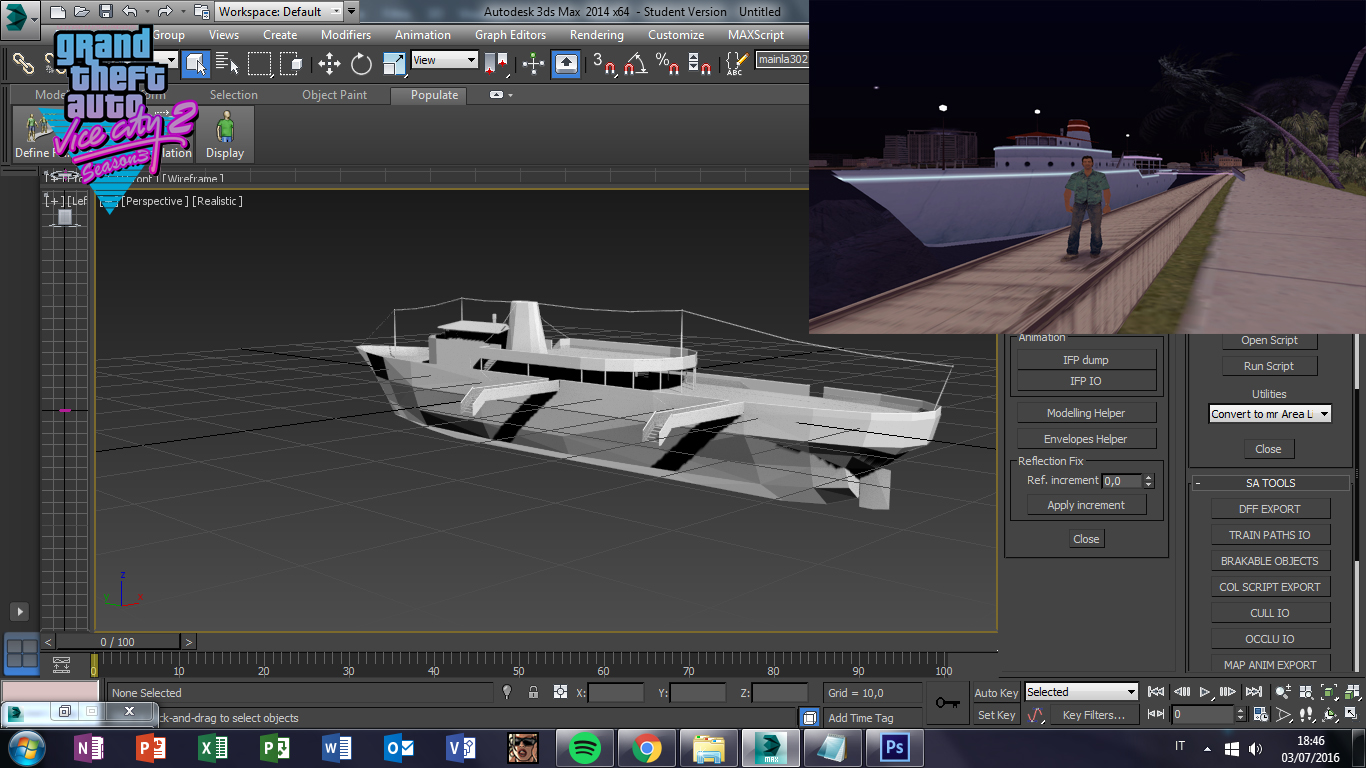Select the Select Object tool
This screenshot has width=1366, height=768.
pyautogui.click(x=196, y=63)
